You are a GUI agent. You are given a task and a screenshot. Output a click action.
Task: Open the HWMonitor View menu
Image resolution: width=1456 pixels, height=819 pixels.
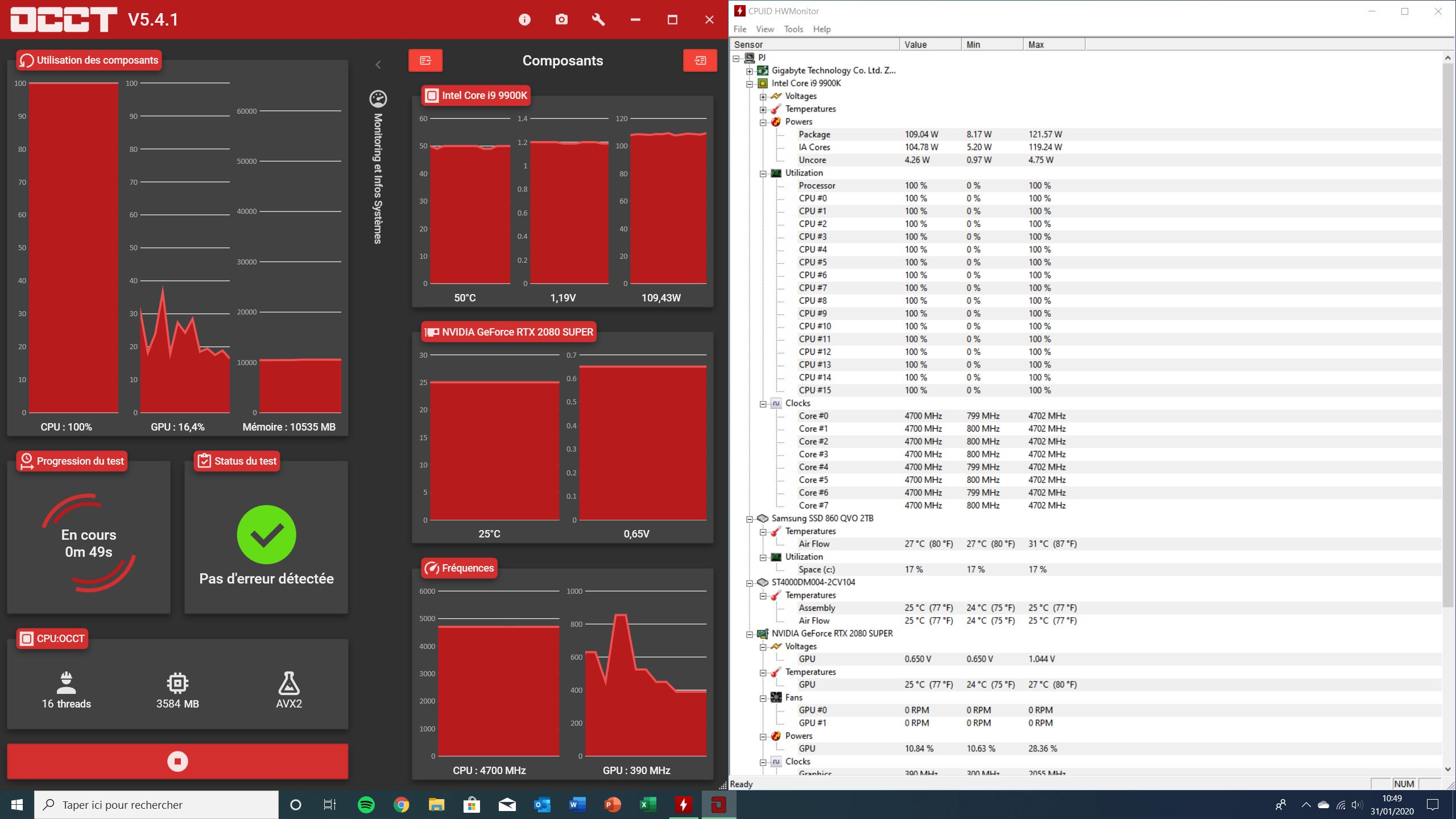coord(764,29)
